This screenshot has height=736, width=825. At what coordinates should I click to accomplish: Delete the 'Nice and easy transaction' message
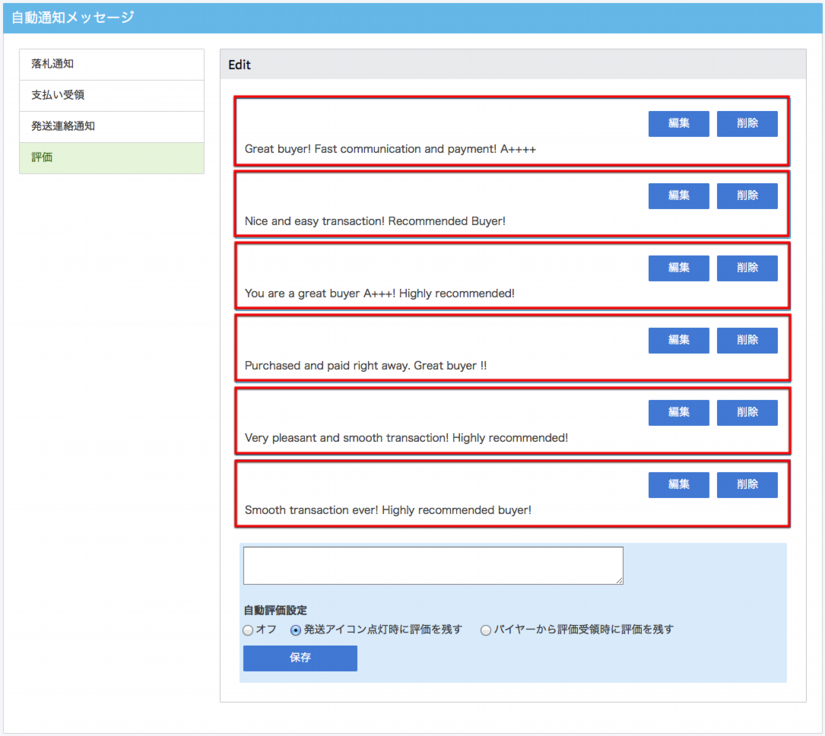[746, 196]
